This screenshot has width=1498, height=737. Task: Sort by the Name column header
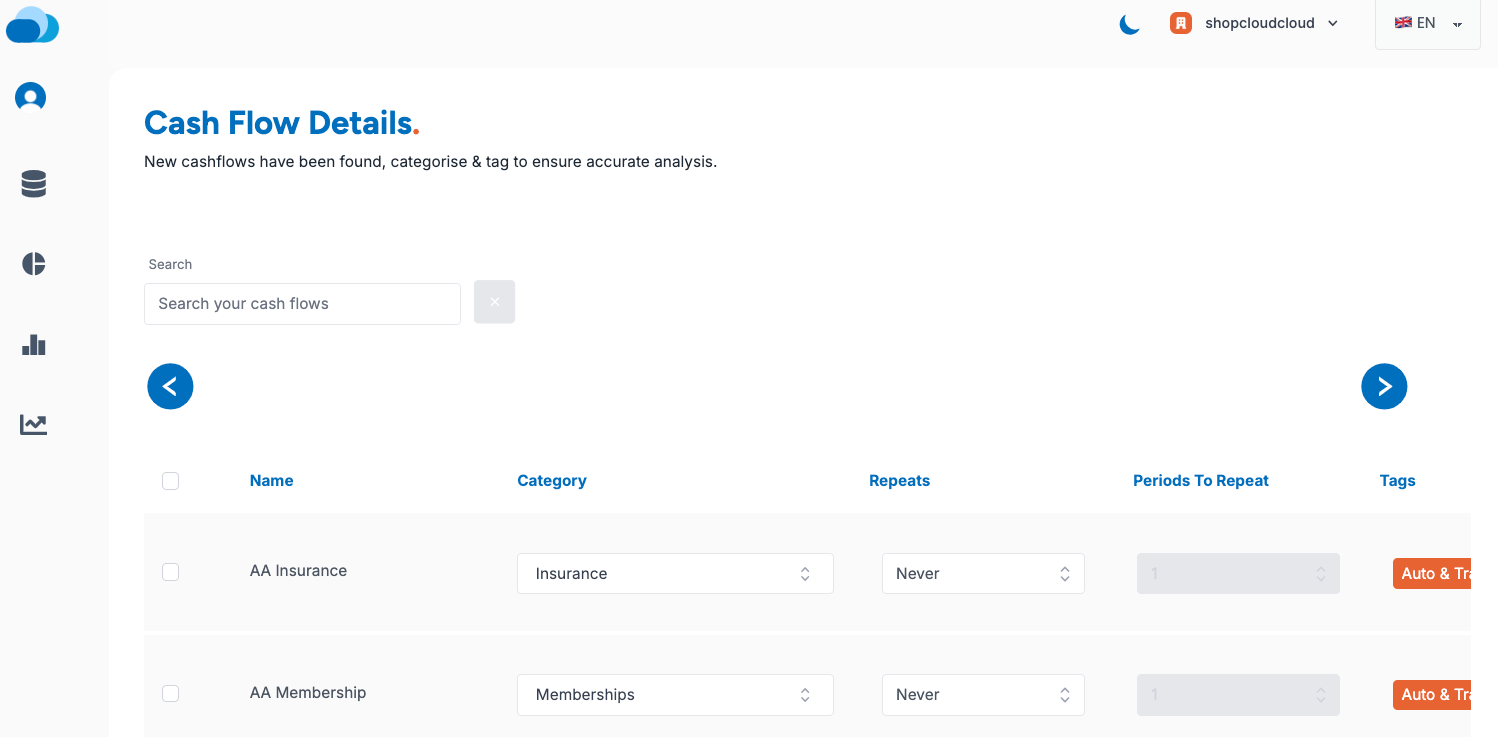coord(271,480)
